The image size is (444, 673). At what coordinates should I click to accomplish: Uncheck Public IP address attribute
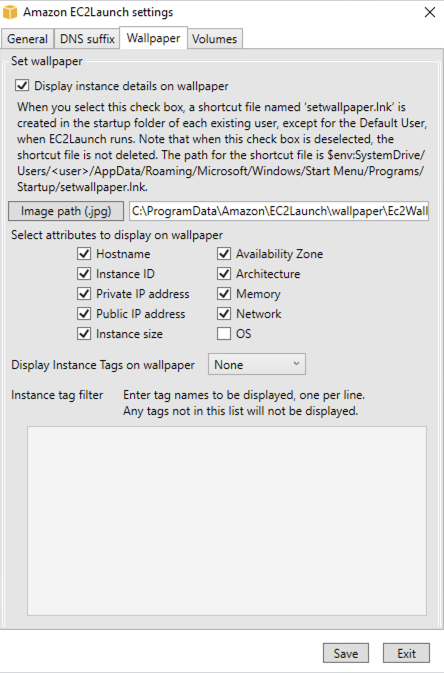tap(84, 314)
